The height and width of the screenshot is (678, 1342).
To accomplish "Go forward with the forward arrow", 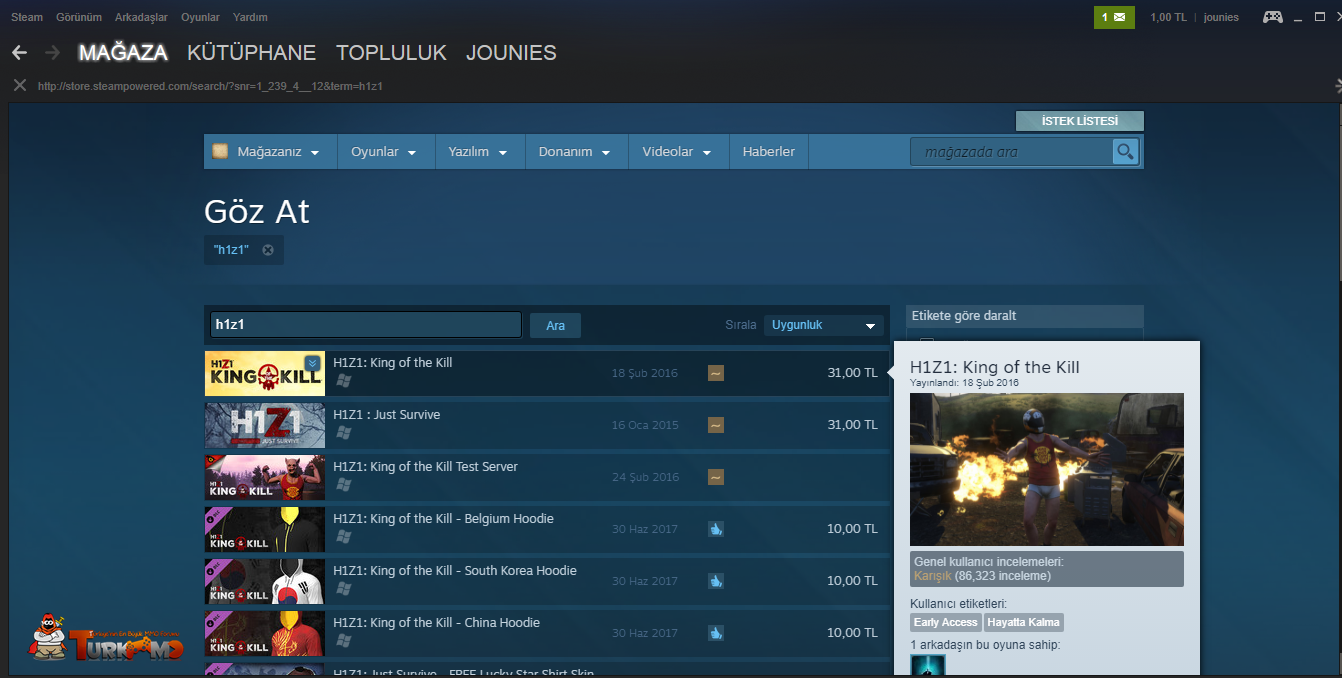I will click(x=52, y=52).
